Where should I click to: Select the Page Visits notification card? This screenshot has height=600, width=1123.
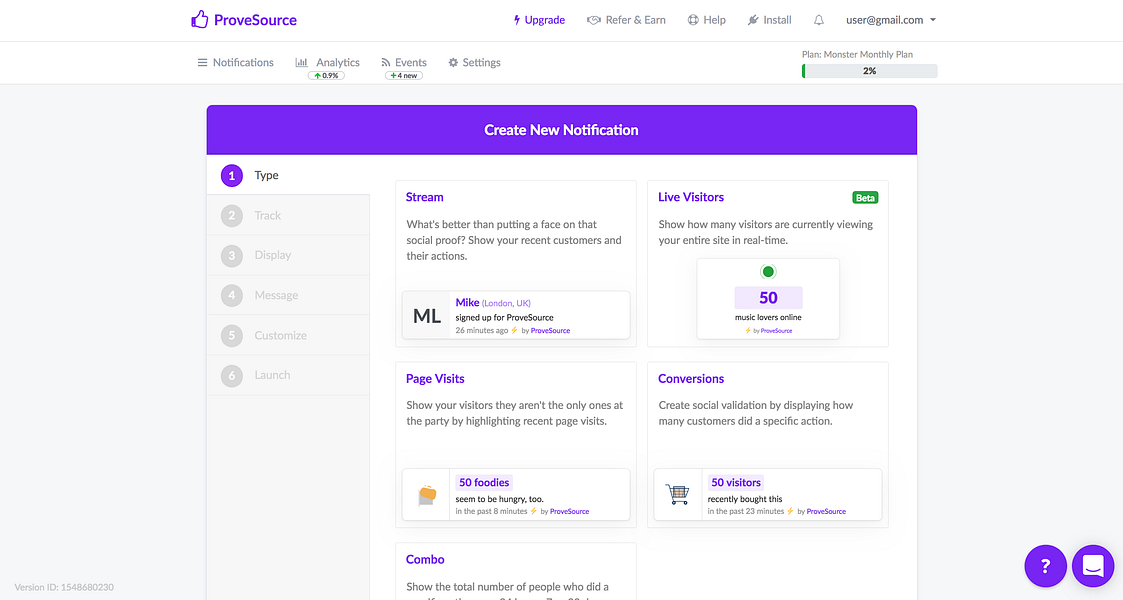click(515, 445)
